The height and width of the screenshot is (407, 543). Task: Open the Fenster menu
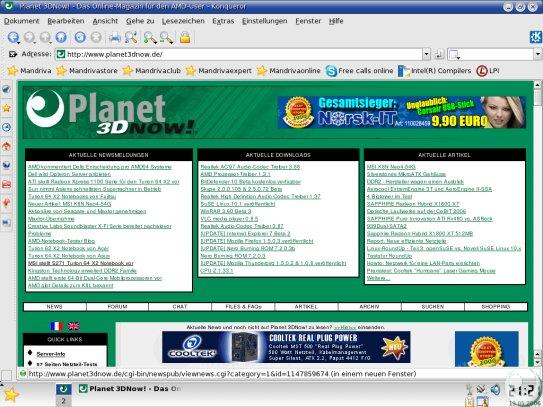(308, 21)
